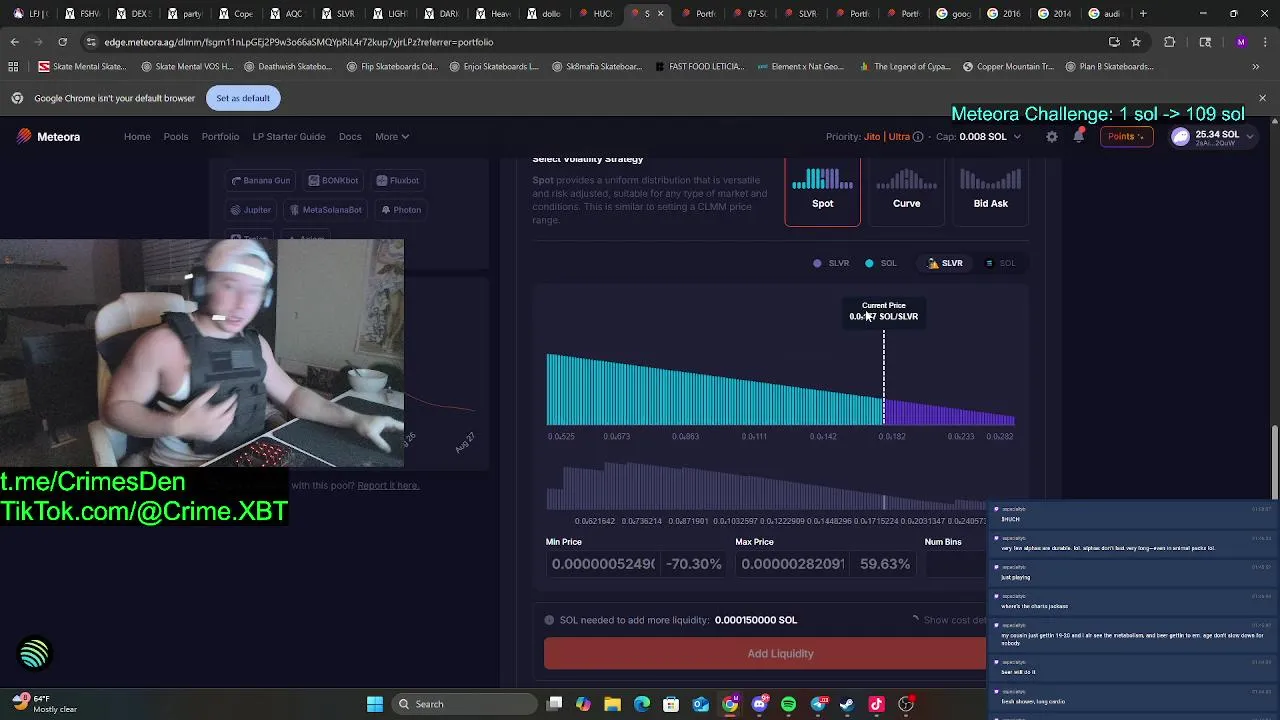
Task: Switch to the HUCH browser tab
Action: [x=596, y=14]
